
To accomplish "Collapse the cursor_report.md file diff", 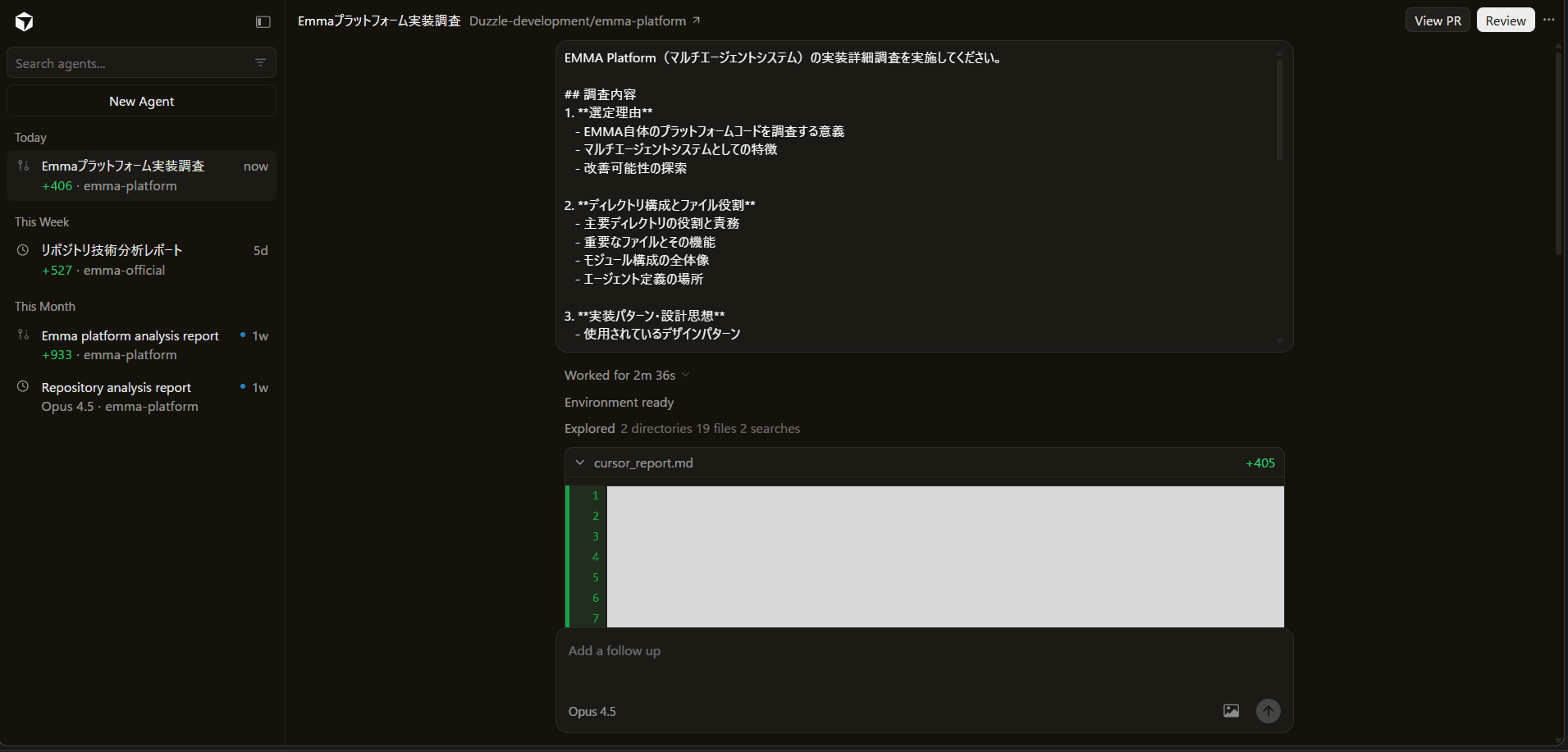I will pos(580,463).
